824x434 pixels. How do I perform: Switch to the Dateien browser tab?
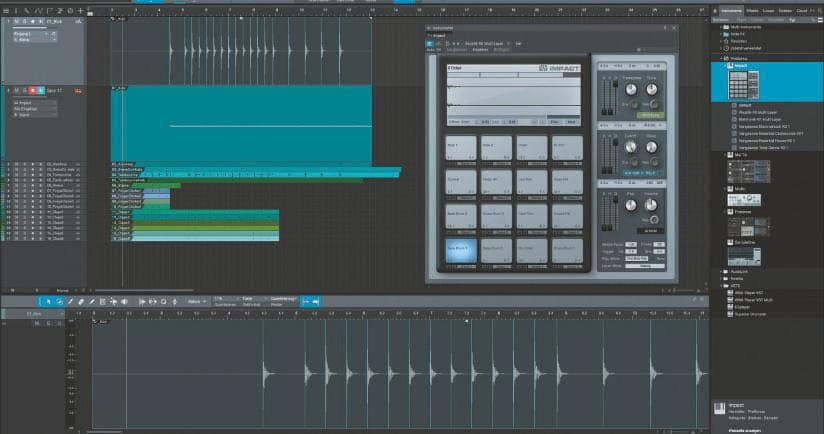pyautogui.click(x=785, y=11)
